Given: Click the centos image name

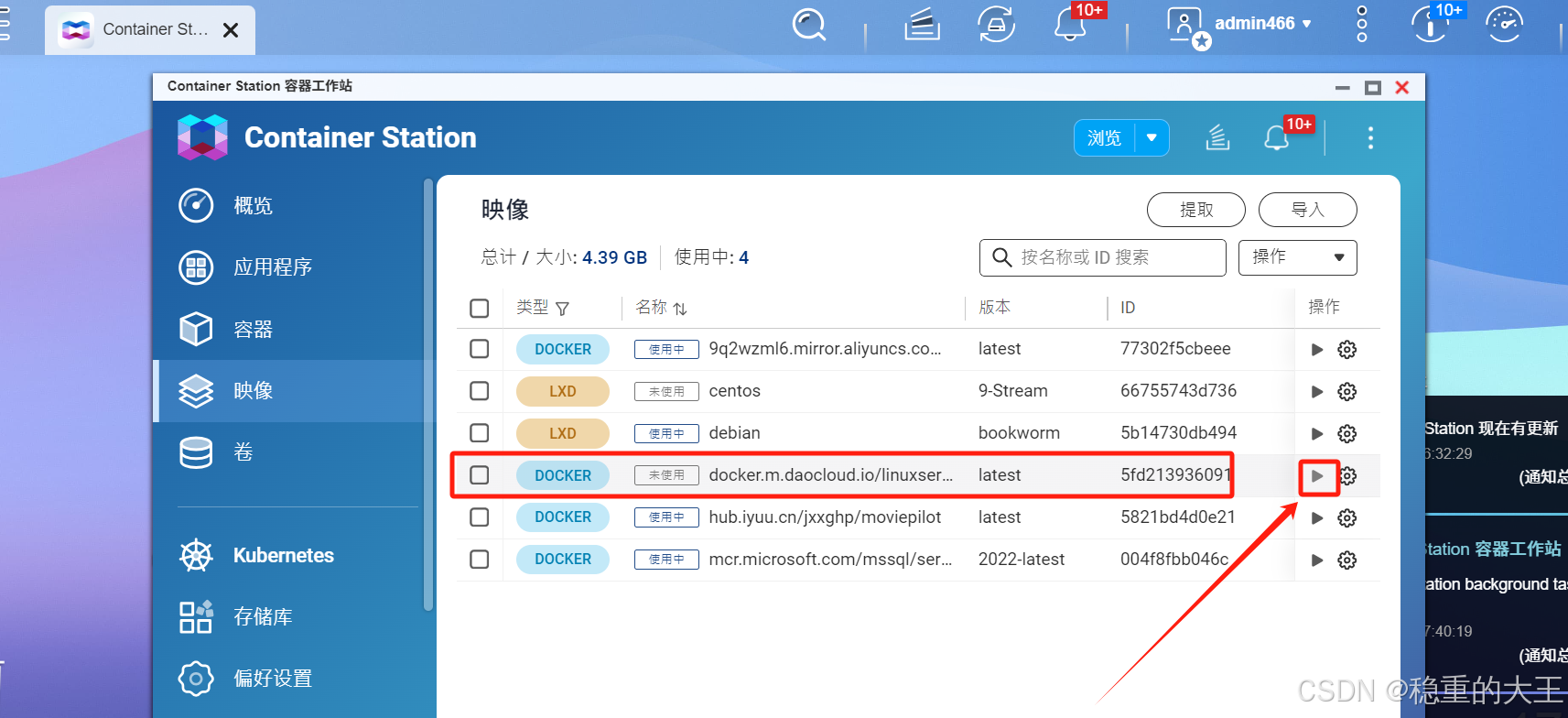Looking at the screenshot, I should 734,391.
